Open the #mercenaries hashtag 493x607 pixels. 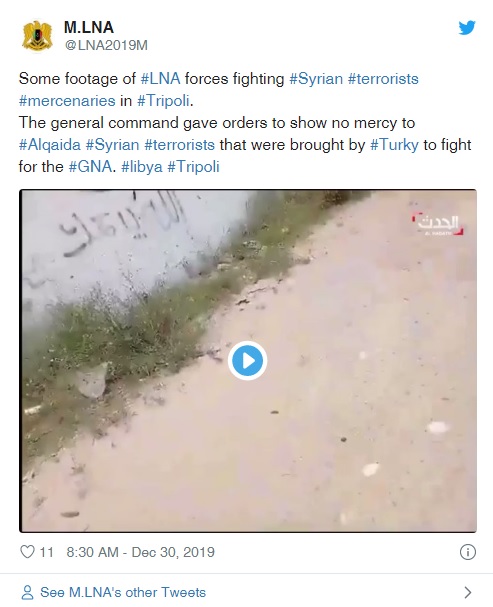[67, 101]
